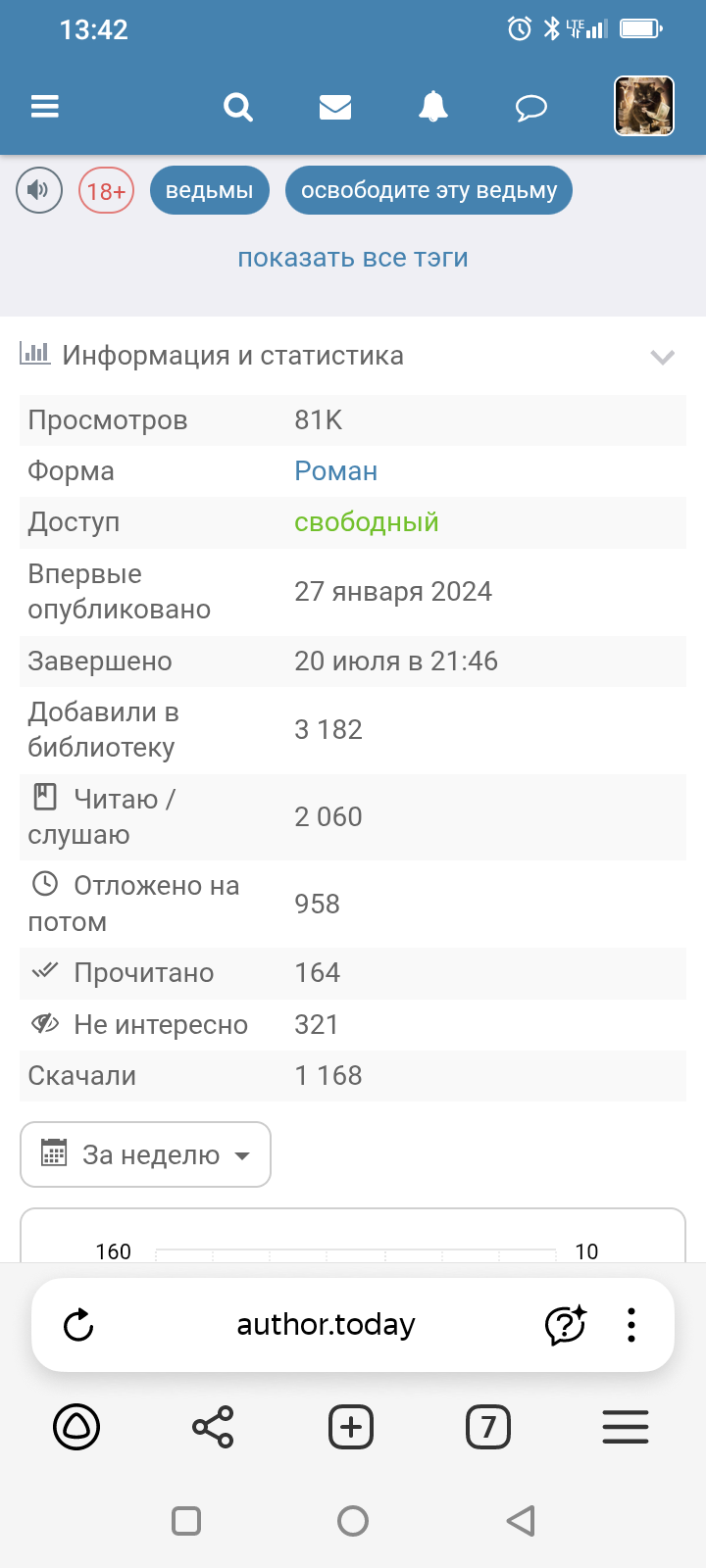Image resolution: width=706 pixels, height=1568 pixels.
Task: Share the page via browser share icon
Action: point(213,1427)
